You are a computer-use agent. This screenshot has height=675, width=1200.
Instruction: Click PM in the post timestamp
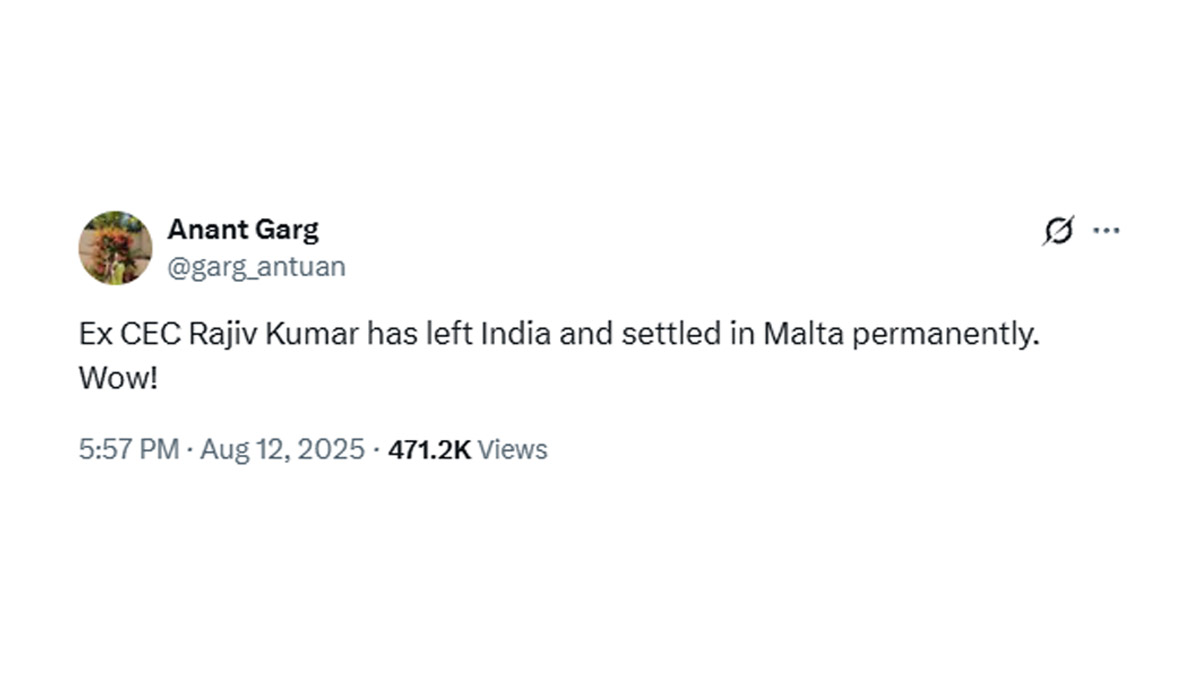pos(159,450)
